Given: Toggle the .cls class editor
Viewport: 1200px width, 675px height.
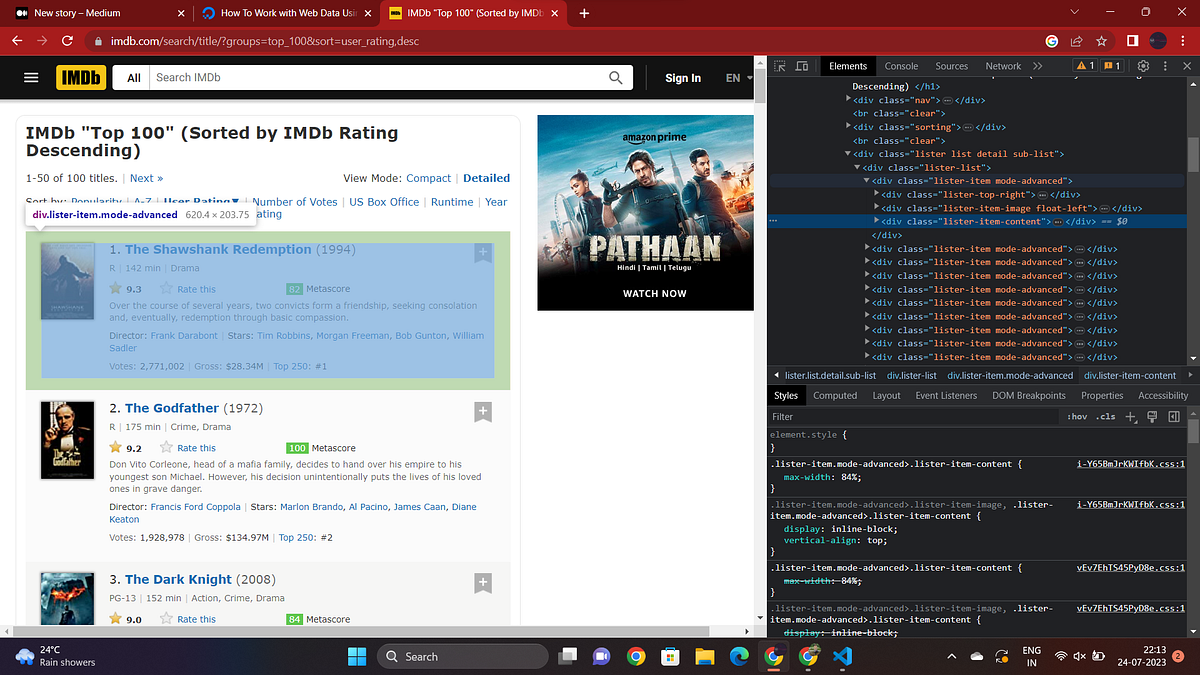Looking at the screenshot, I should (x=1105, y=417).
